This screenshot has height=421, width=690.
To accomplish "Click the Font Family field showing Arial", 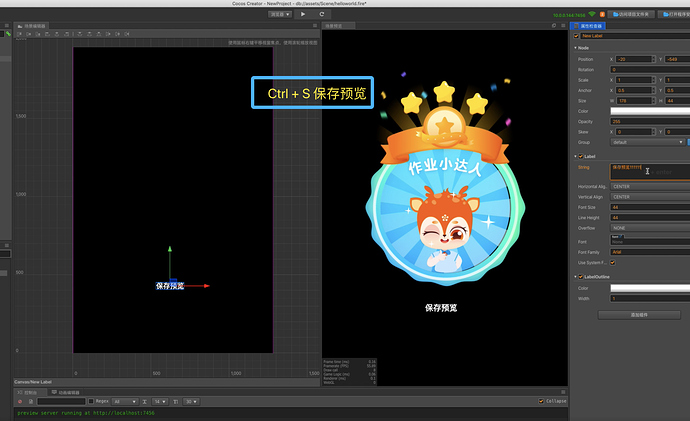I will [650, 252].
